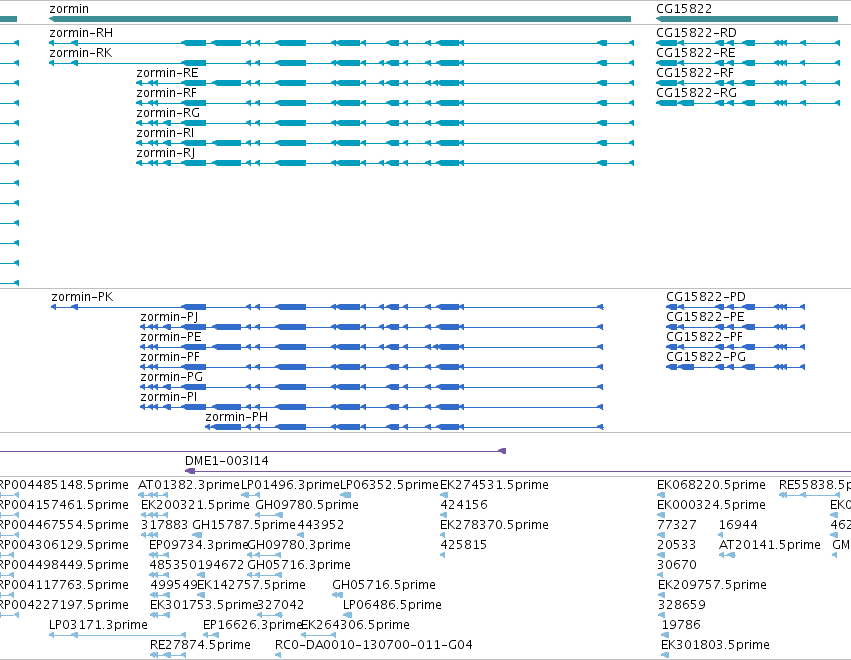Click EST AT01382.3prime
The width and height of the screenshot is (851, 660).
click(x=189, y=485)
